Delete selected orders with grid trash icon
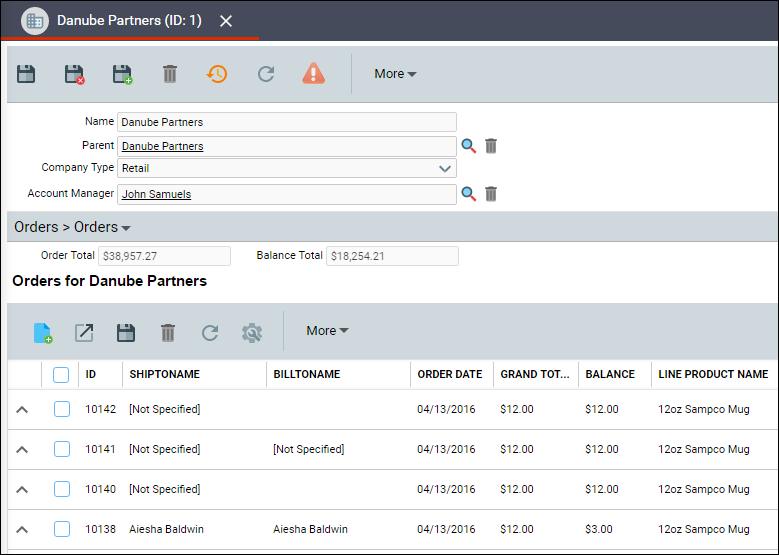Screen dimensions: 779x555 point(168,332)
